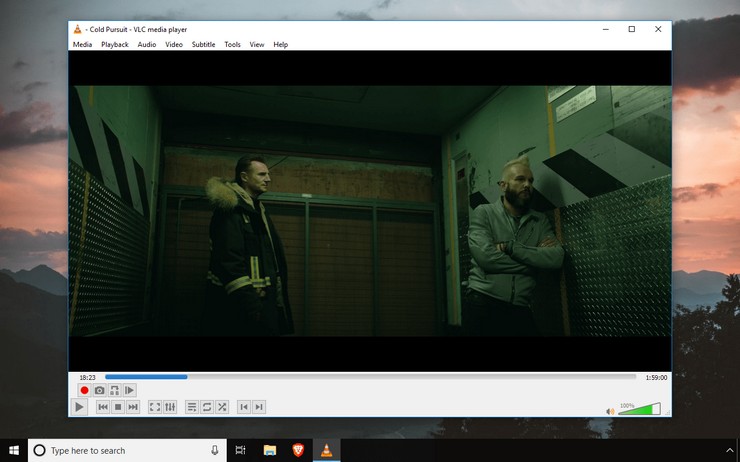Seek within the playback progress bar
The image size is (740, 462).
(370, 377)
